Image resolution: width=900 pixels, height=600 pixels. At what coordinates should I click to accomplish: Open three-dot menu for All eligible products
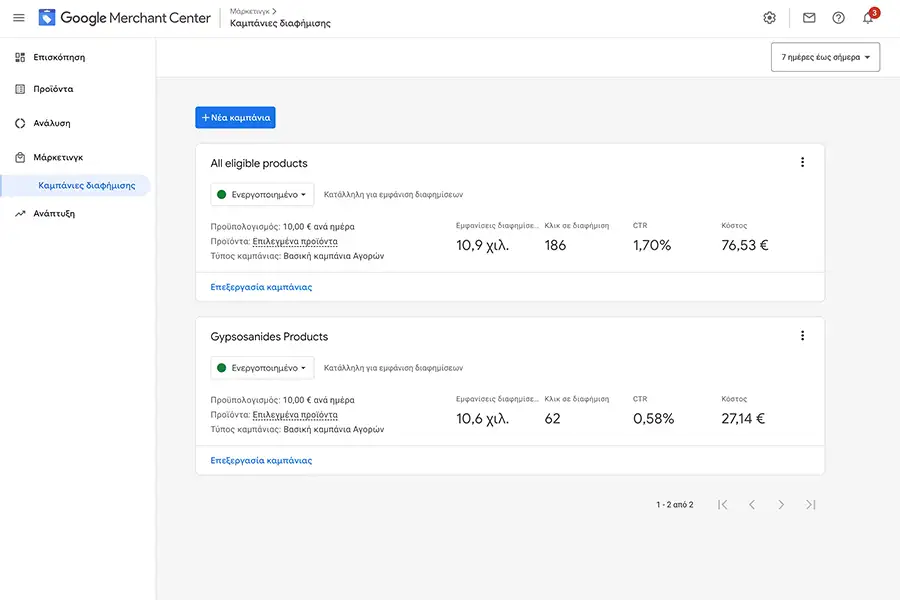[802, 162]
